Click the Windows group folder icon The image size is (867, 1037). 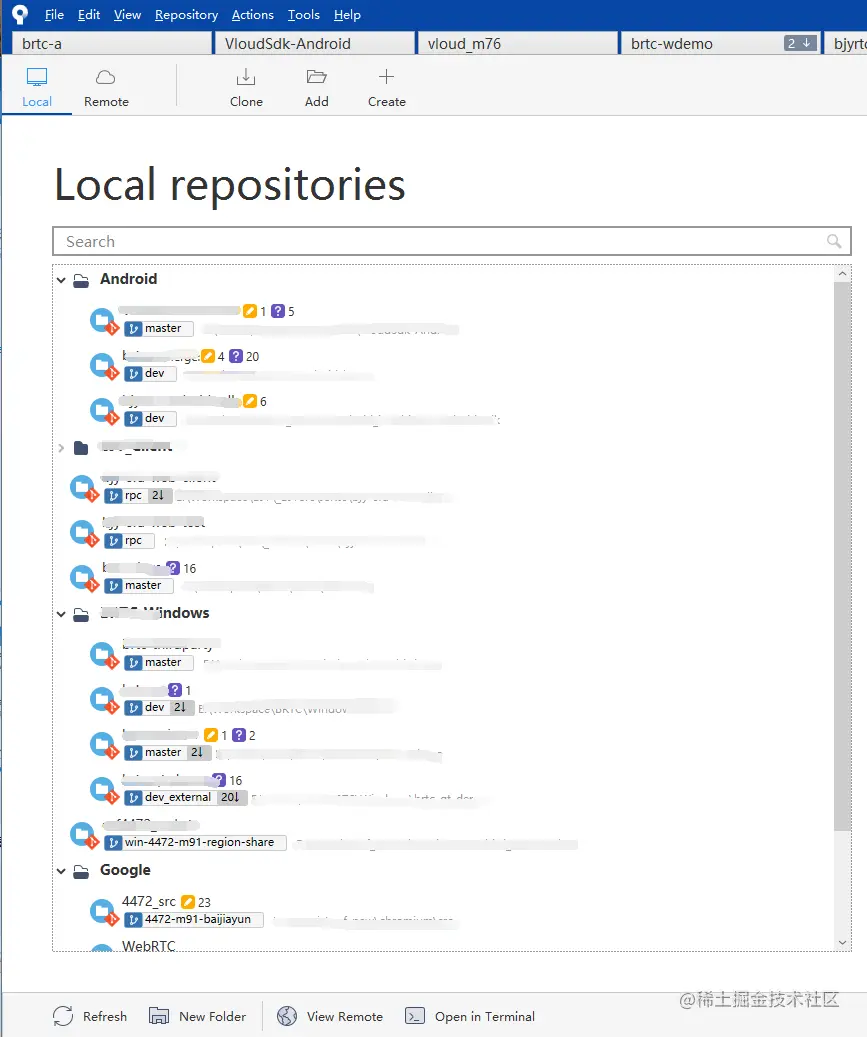coord(81,615)
